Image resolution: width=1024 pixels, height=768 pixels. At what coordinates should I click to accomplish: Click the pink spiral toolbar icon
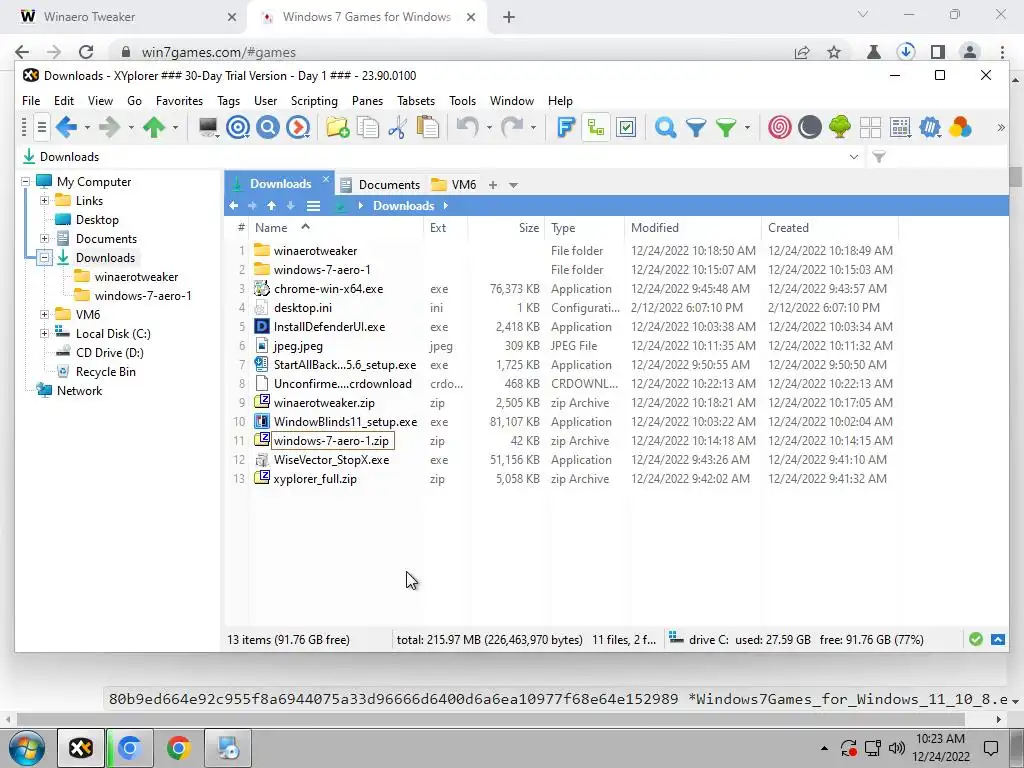pyautogui.click(x=779, y=127)
